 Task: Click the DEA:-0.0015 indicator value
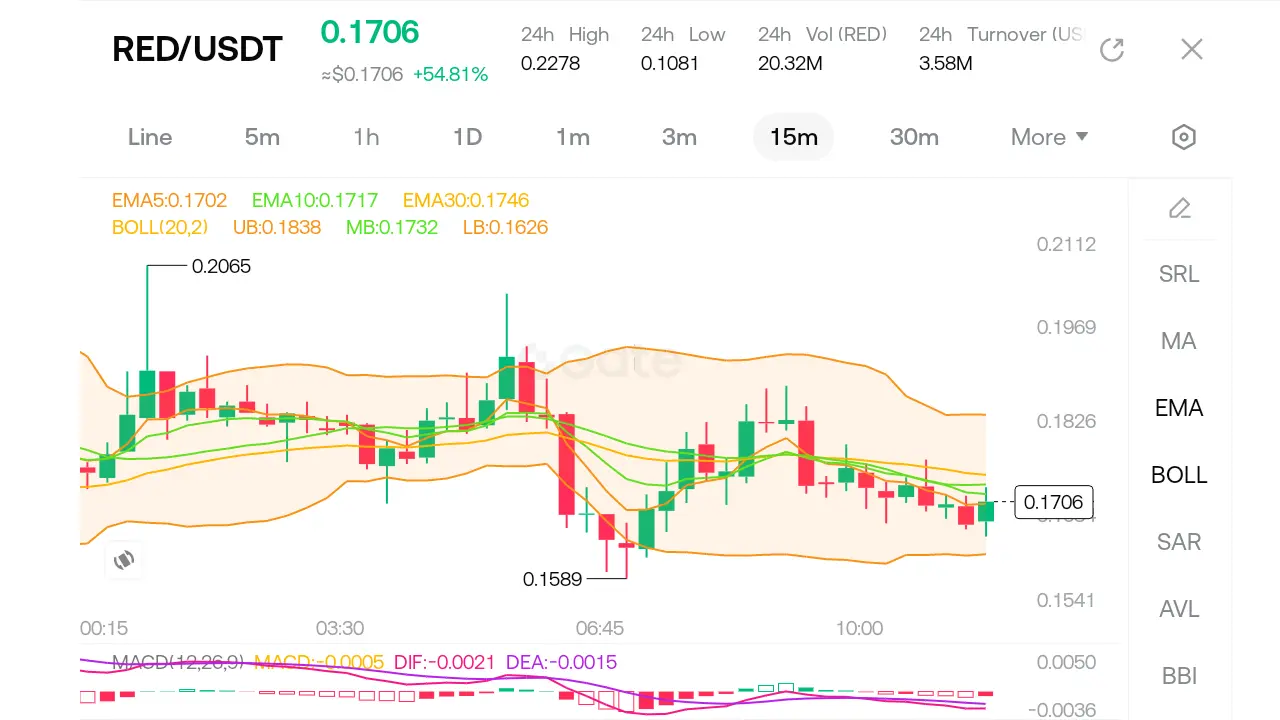[562, 662]
